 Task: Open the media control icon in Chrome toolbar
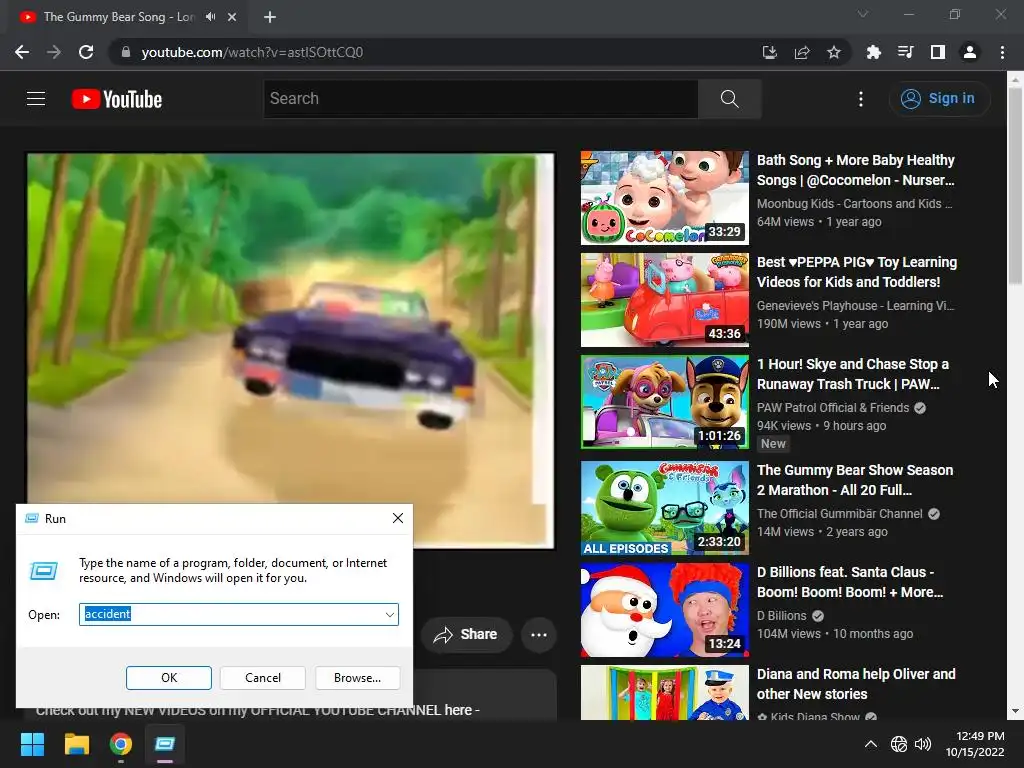[905, 52]
